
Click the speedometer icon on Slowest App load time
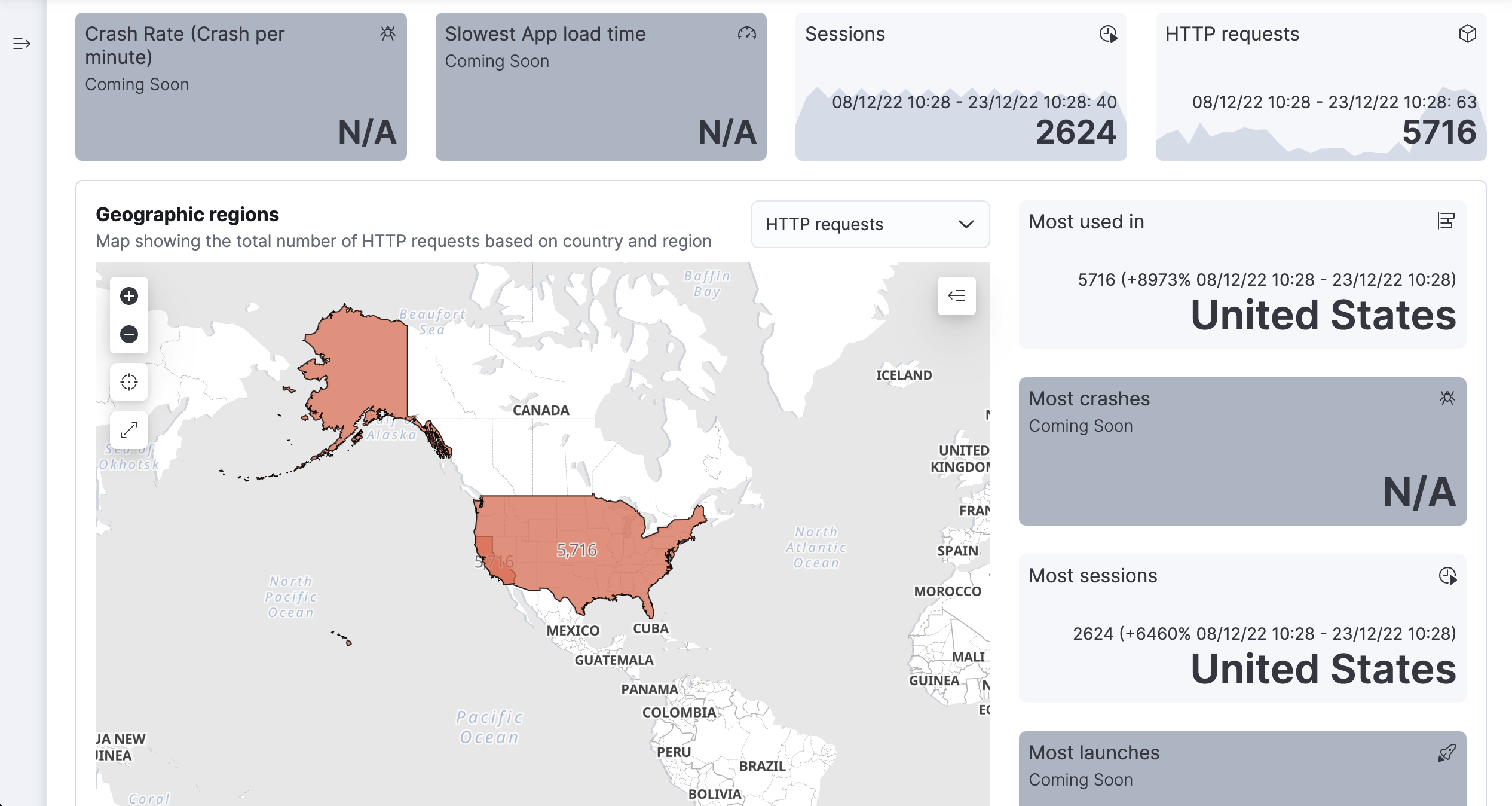pos(745,33)
